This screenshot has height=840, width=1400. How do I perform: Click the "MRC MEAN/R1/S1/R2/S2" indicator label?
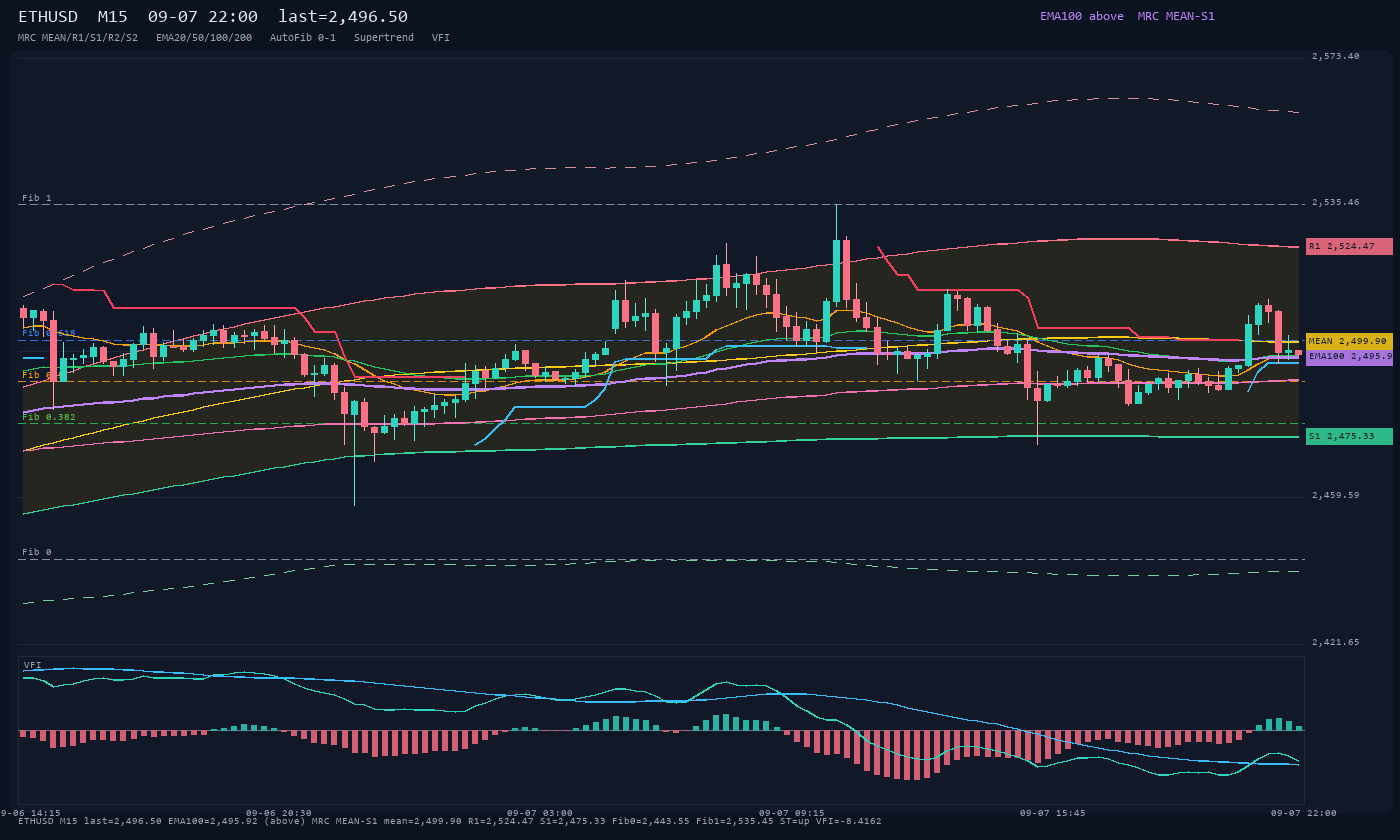pyautogui.click(x=78, y=38)
